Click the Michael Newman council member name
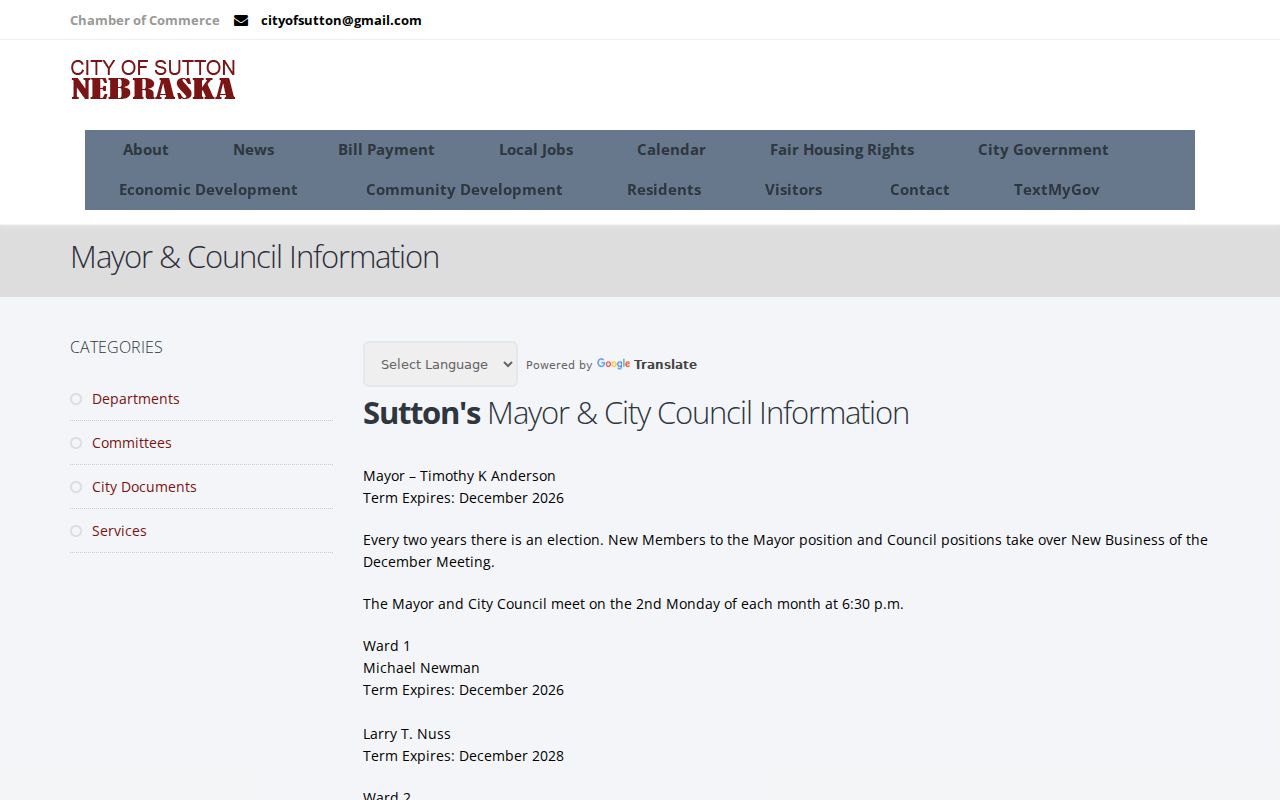Screen dimensions: 1280x800 click(421, 668)
